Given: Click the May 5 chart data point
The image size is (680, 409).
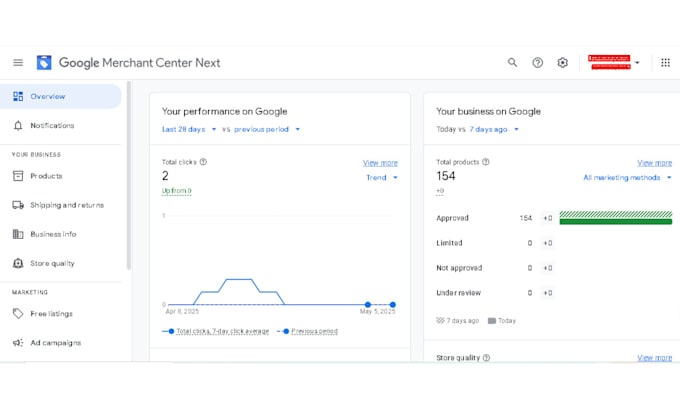Looking at the screenshot, I should [392, 304].
